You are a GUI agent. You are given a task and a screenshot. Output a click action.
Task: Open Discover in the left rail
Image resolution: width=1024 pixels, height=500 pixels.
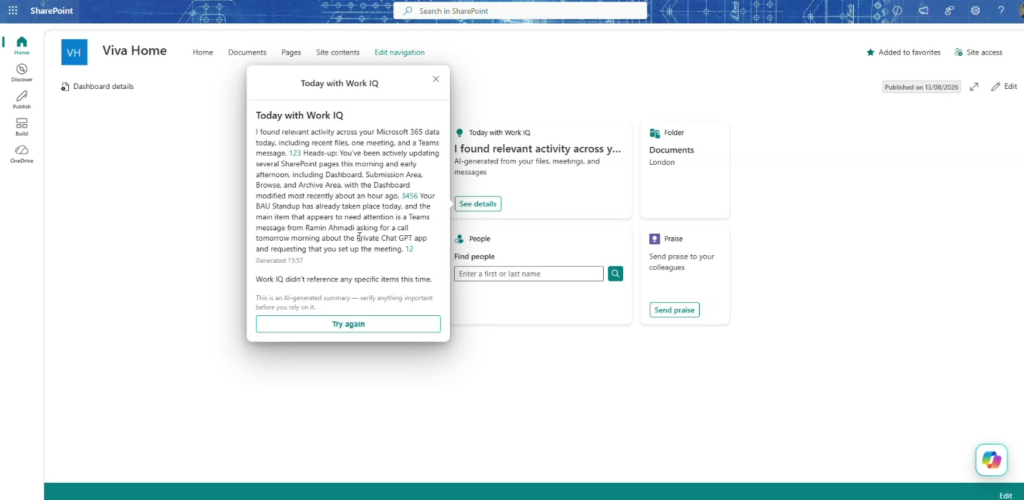(22, 72)
